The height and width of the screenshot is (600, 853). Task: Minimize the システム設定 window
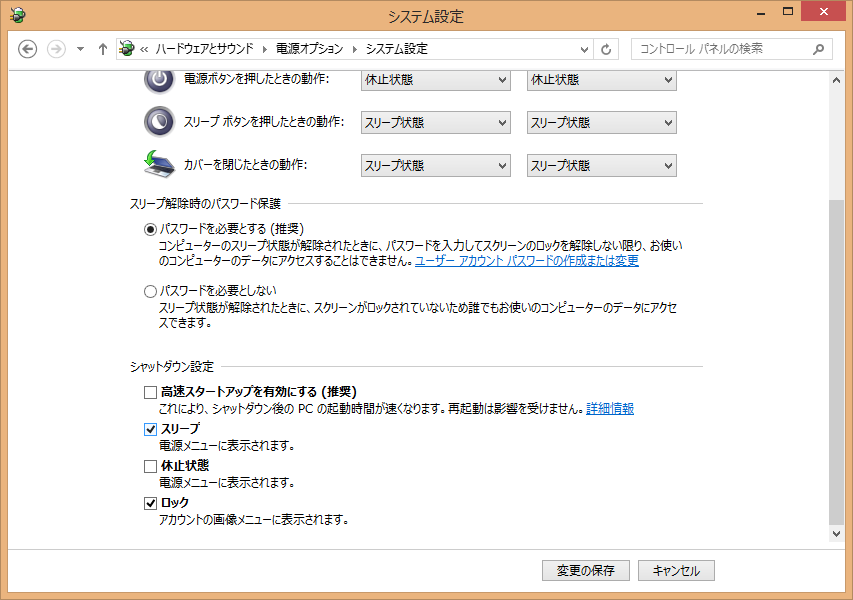(761, 13)
